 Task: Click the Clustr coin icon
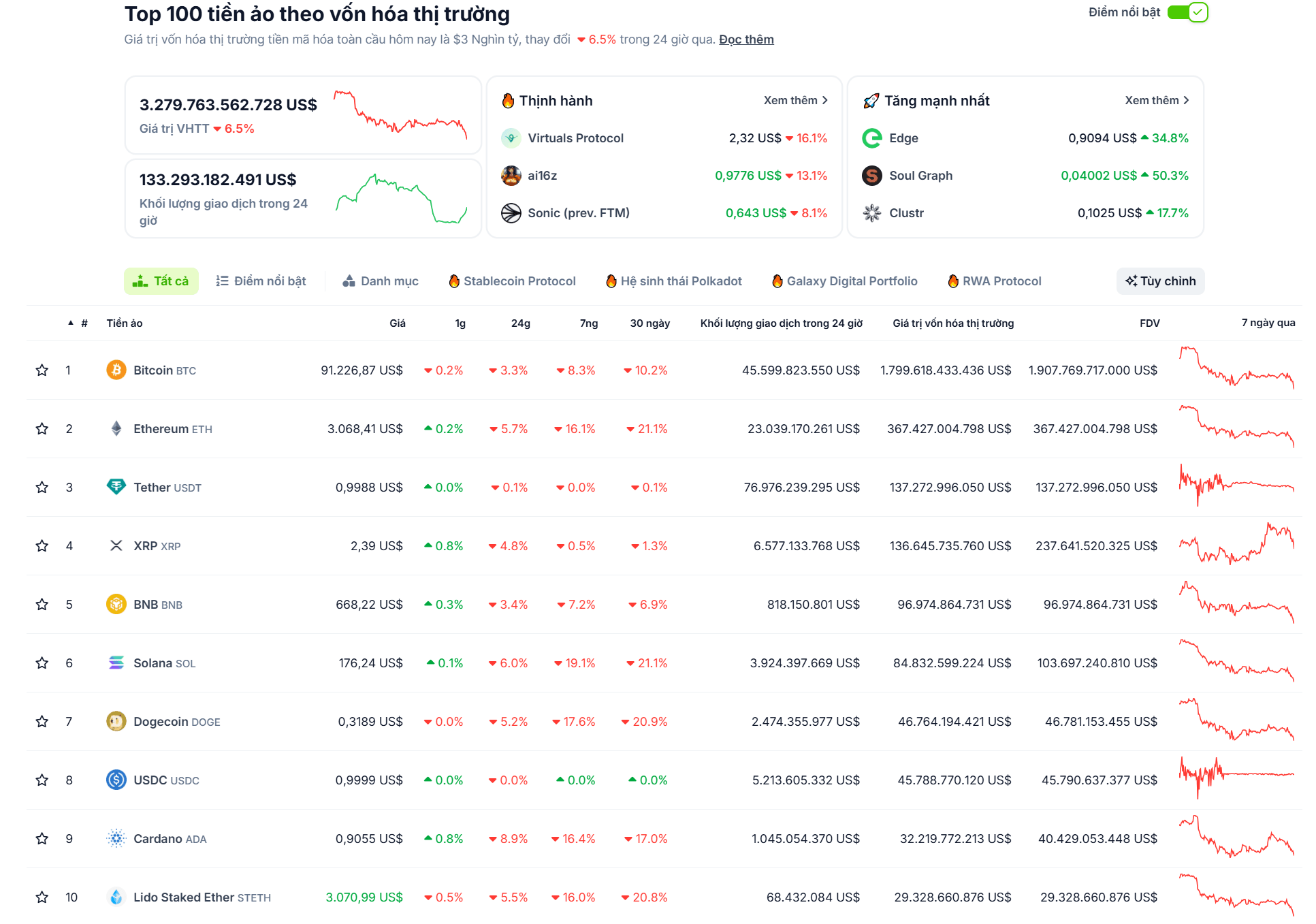[872, 213]
